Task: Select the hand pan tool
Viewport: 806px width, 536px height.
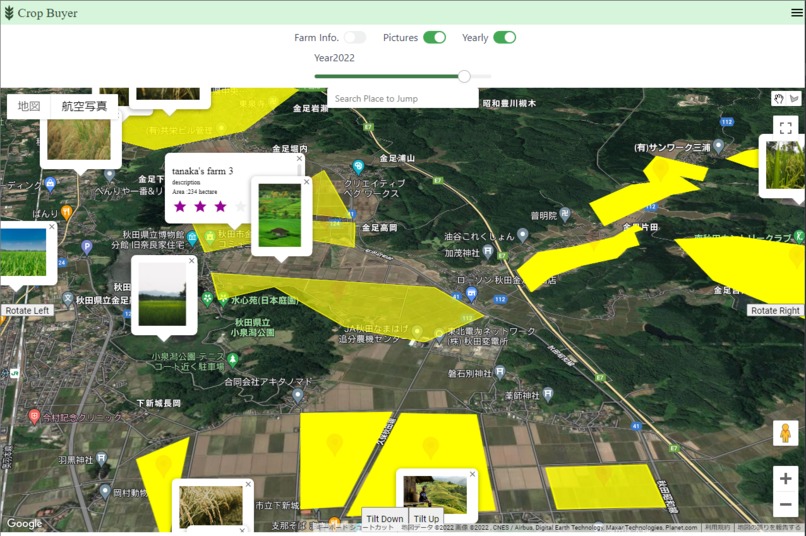Action: (x=779, y=98)
